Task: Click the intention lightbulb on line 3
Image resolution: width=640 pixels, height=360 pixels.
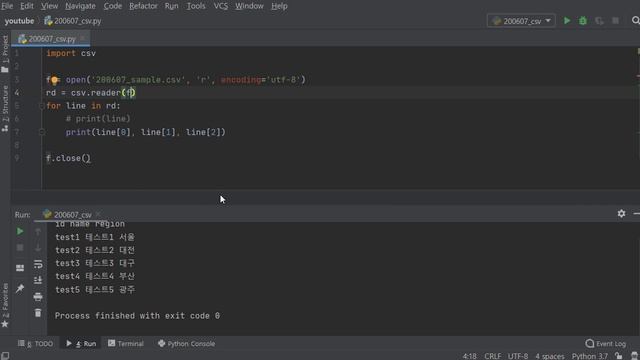Action: 54,80
